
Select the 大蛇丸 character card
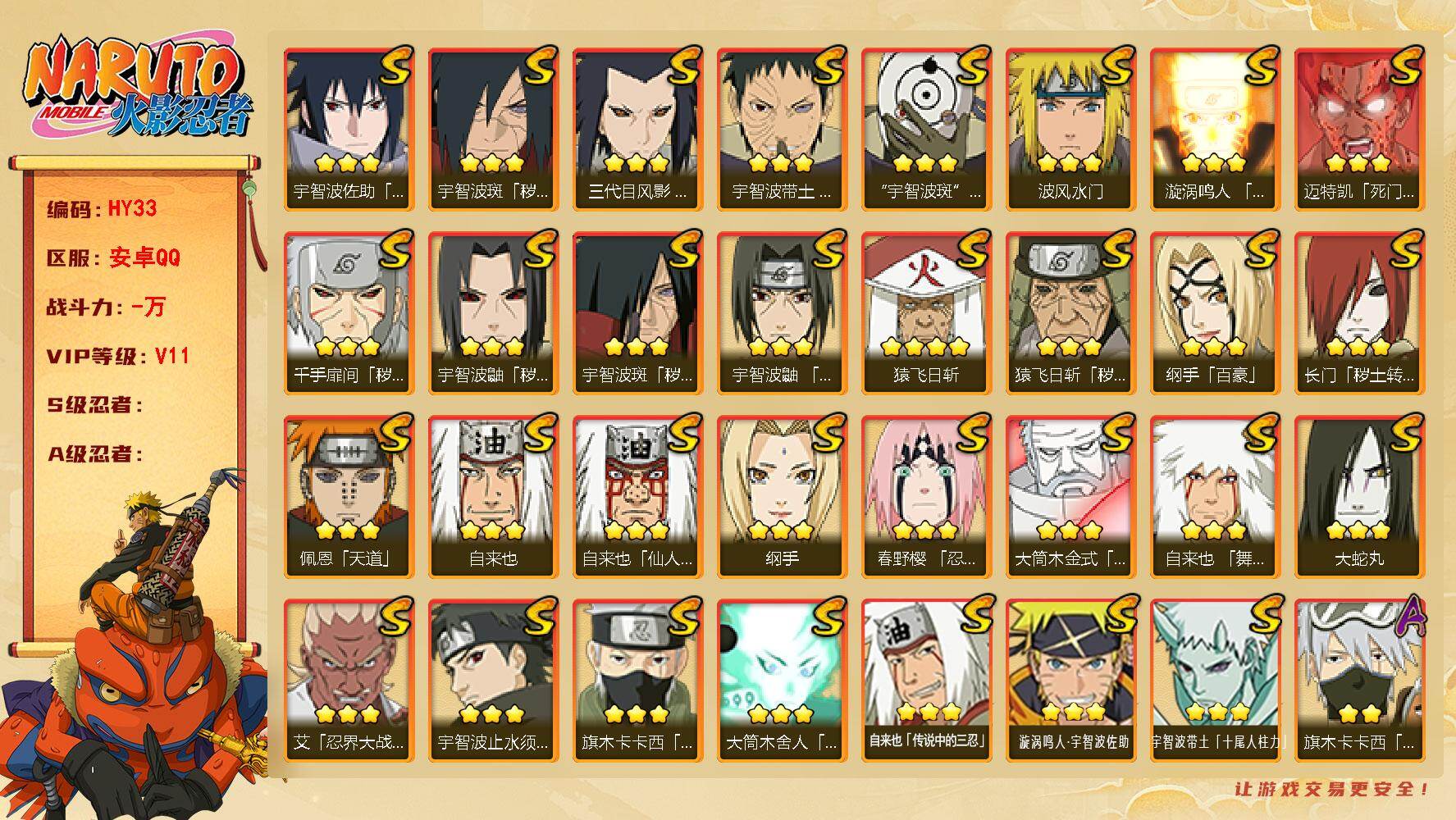click(1359, 497)
